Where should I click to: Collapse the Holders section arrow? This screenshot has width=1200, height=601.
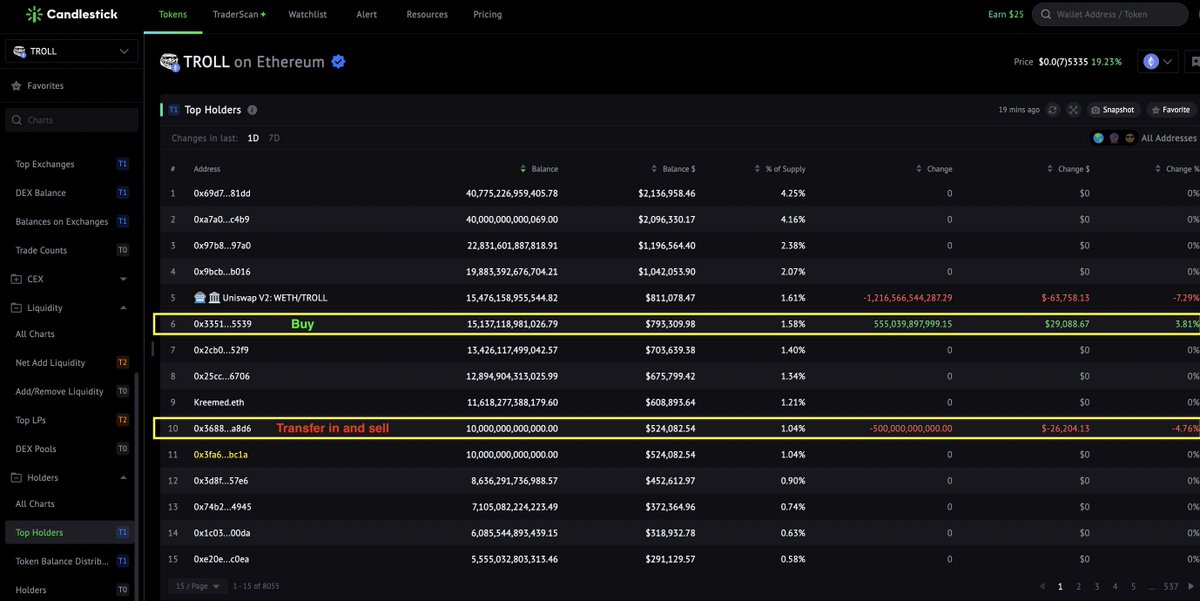[x=123, y=478]
